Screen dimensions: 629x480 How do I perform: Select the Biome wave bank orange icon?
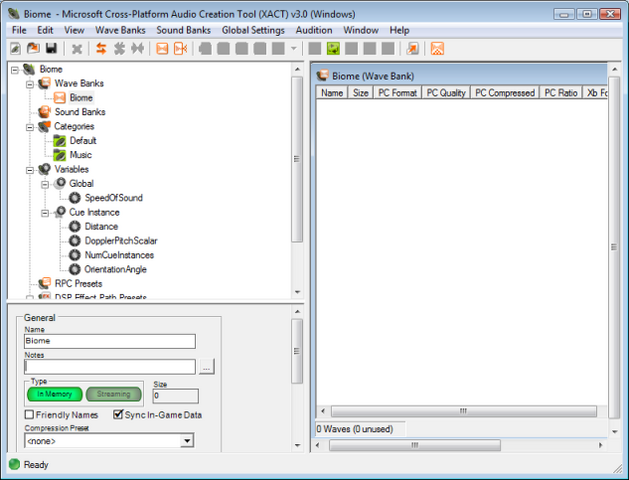point(59,97)
